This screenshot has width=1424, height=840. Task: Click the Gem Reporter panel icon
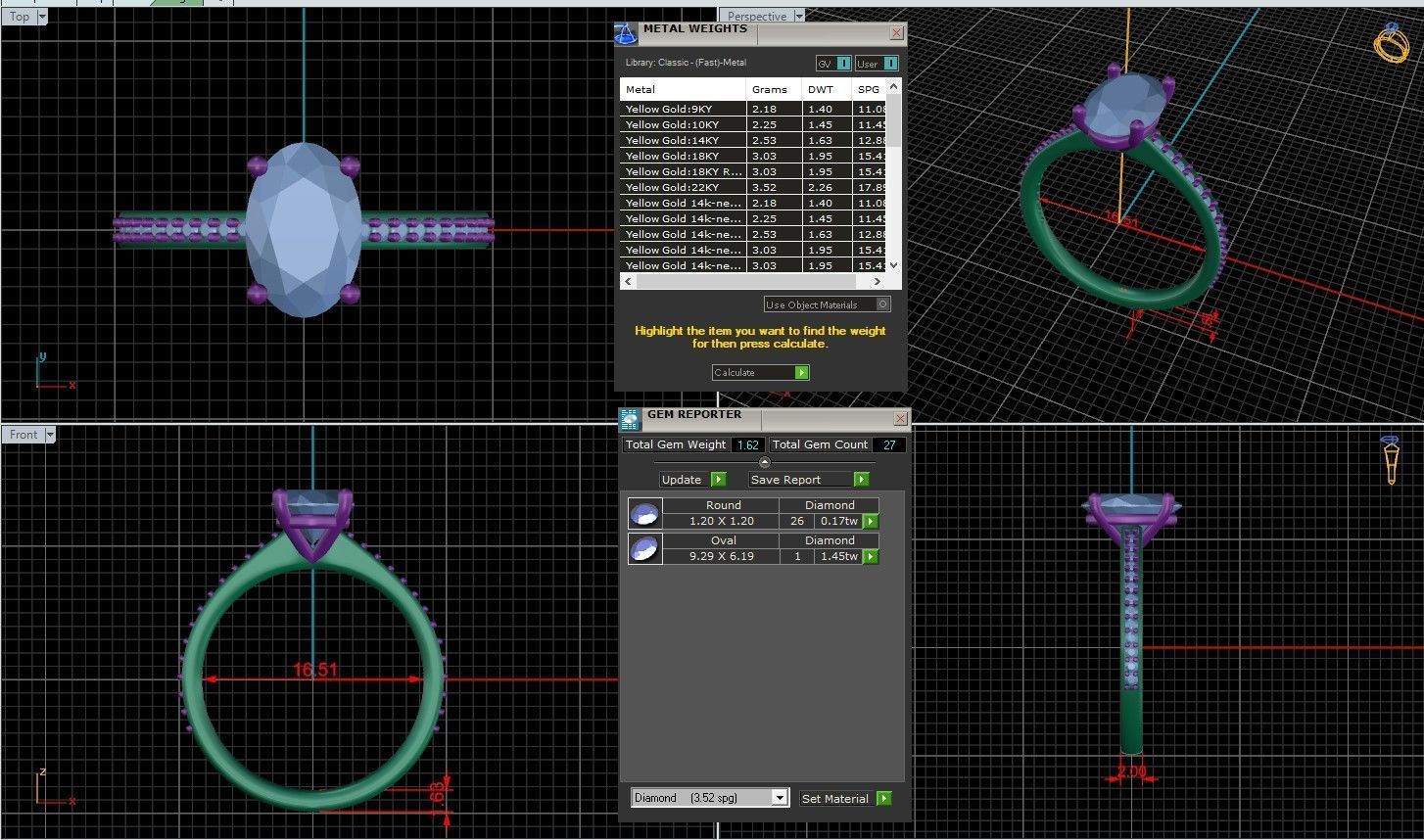(630, 419)
